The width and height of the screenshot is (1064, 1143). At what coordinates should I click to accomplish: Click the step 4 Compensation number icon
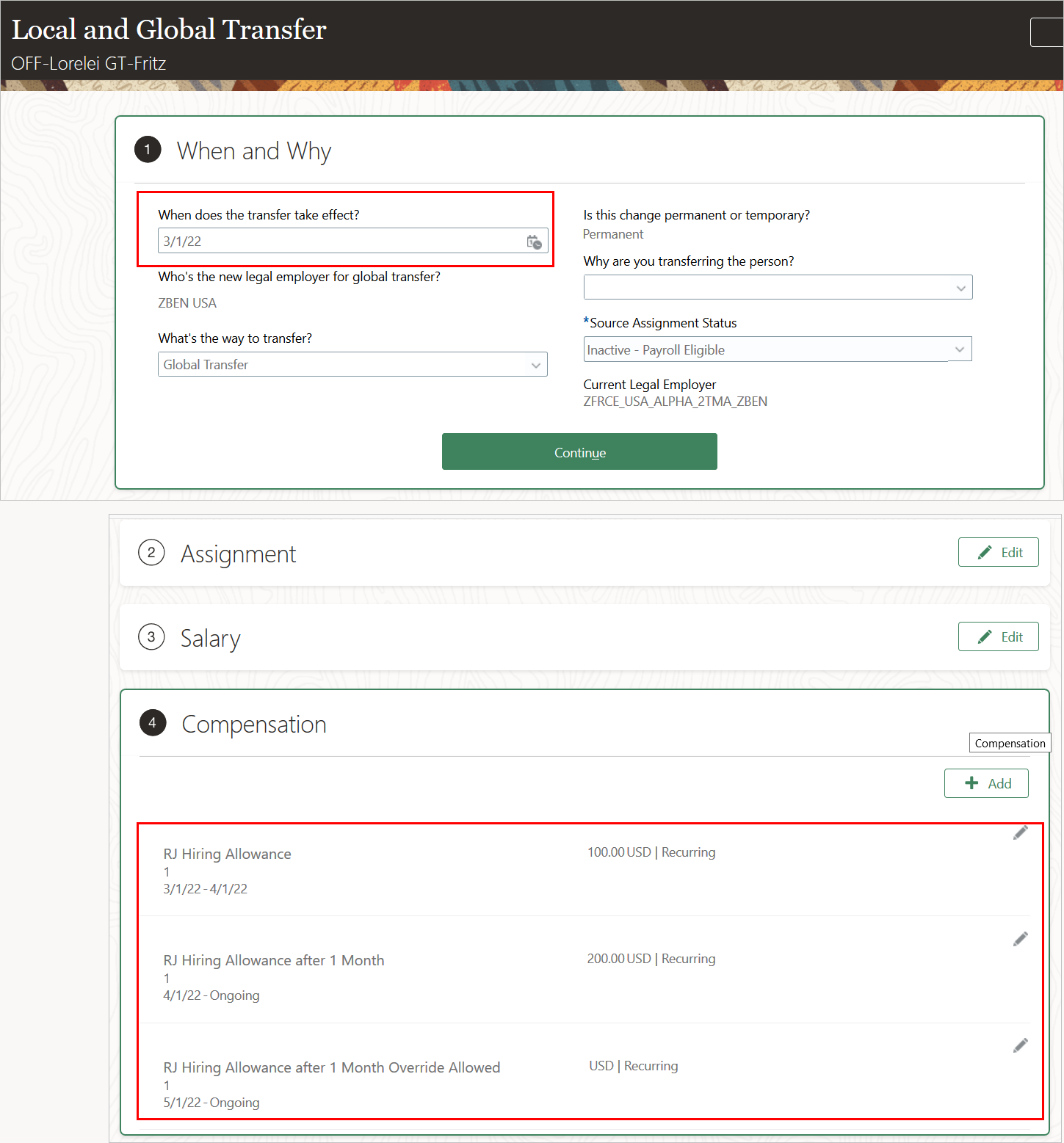coord(153,723)
